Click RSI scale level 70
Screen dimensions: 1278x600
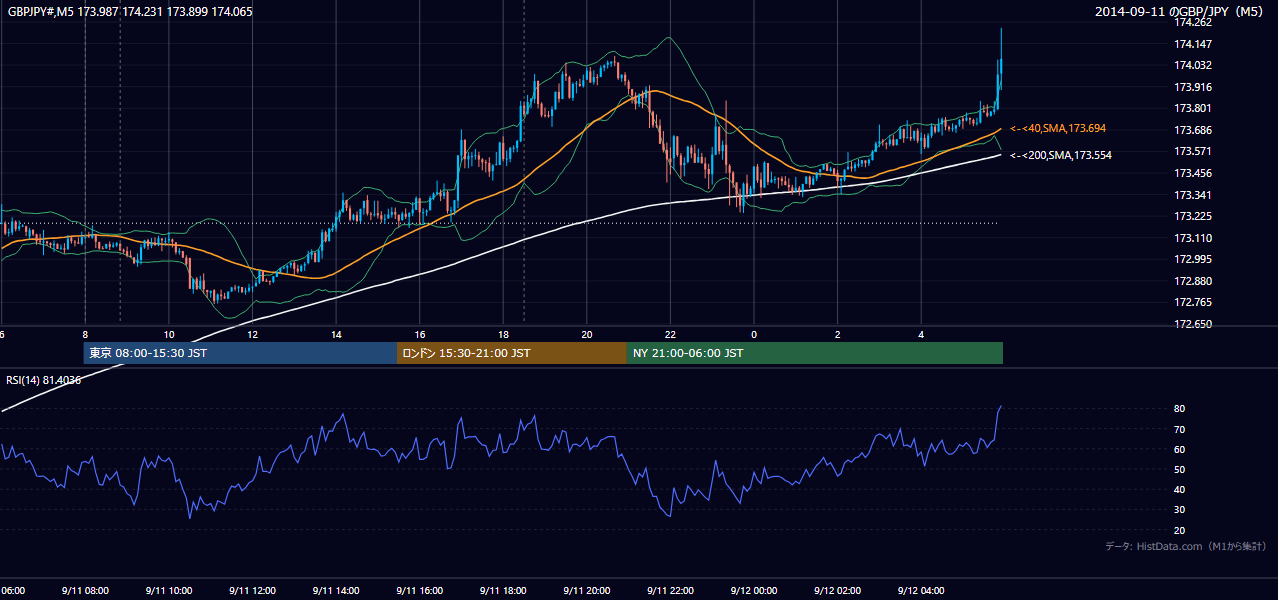pos(1179,429)
